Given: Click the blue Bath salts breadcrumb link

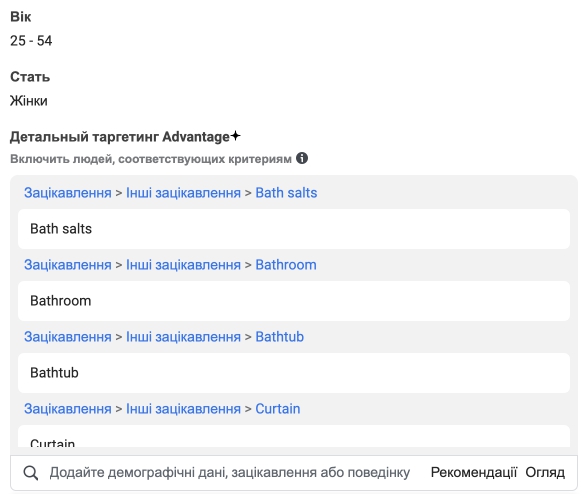Looking at the screenshot, I should (x=286, y=193).
